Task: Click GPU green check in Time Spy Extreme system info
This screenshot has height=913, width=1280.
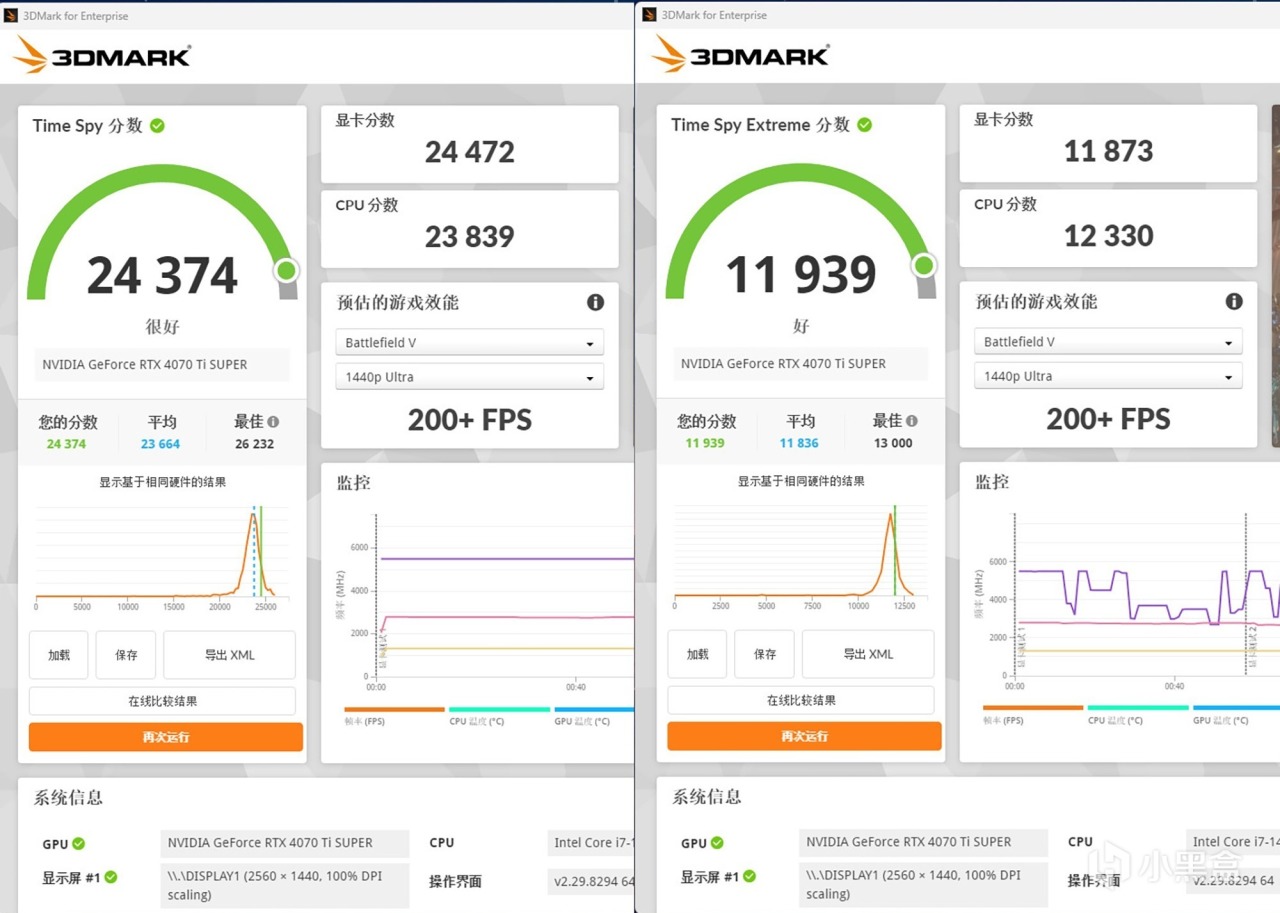Action: click(717, 842)
